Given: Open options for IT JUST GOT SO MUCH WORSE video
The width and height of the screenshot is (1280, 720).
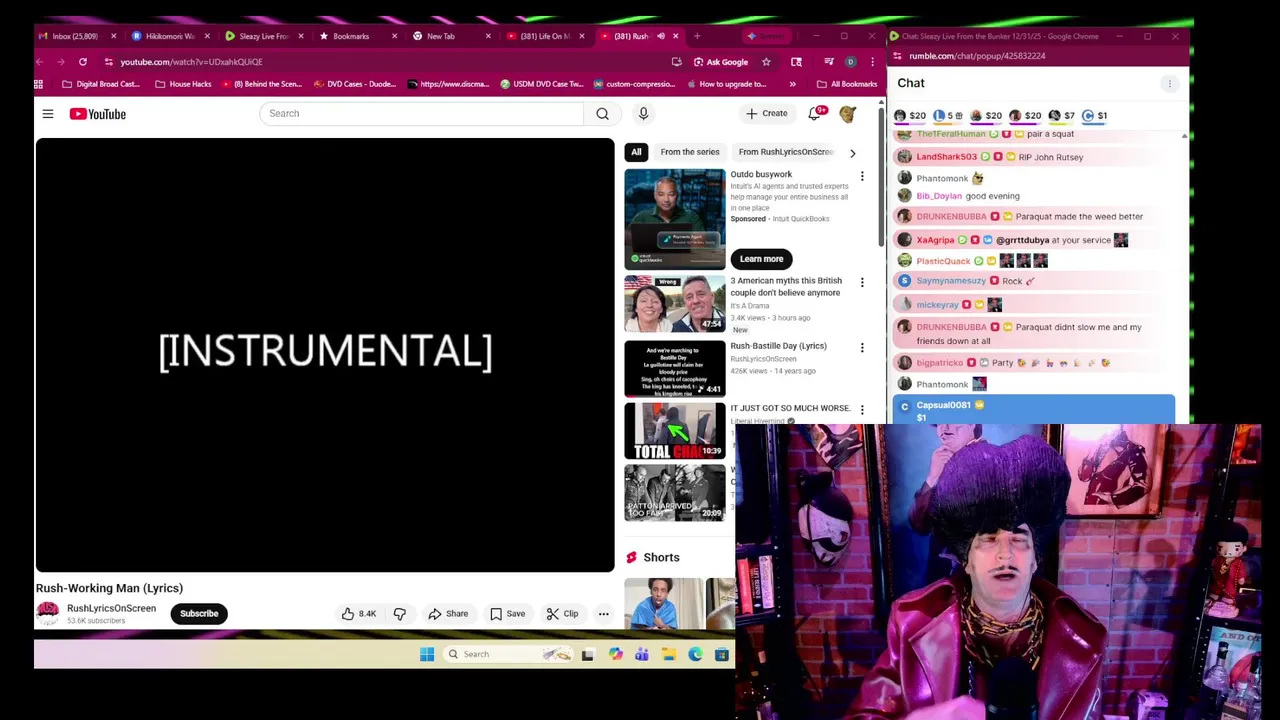Looking at the screenshot, I should [862, 410].
